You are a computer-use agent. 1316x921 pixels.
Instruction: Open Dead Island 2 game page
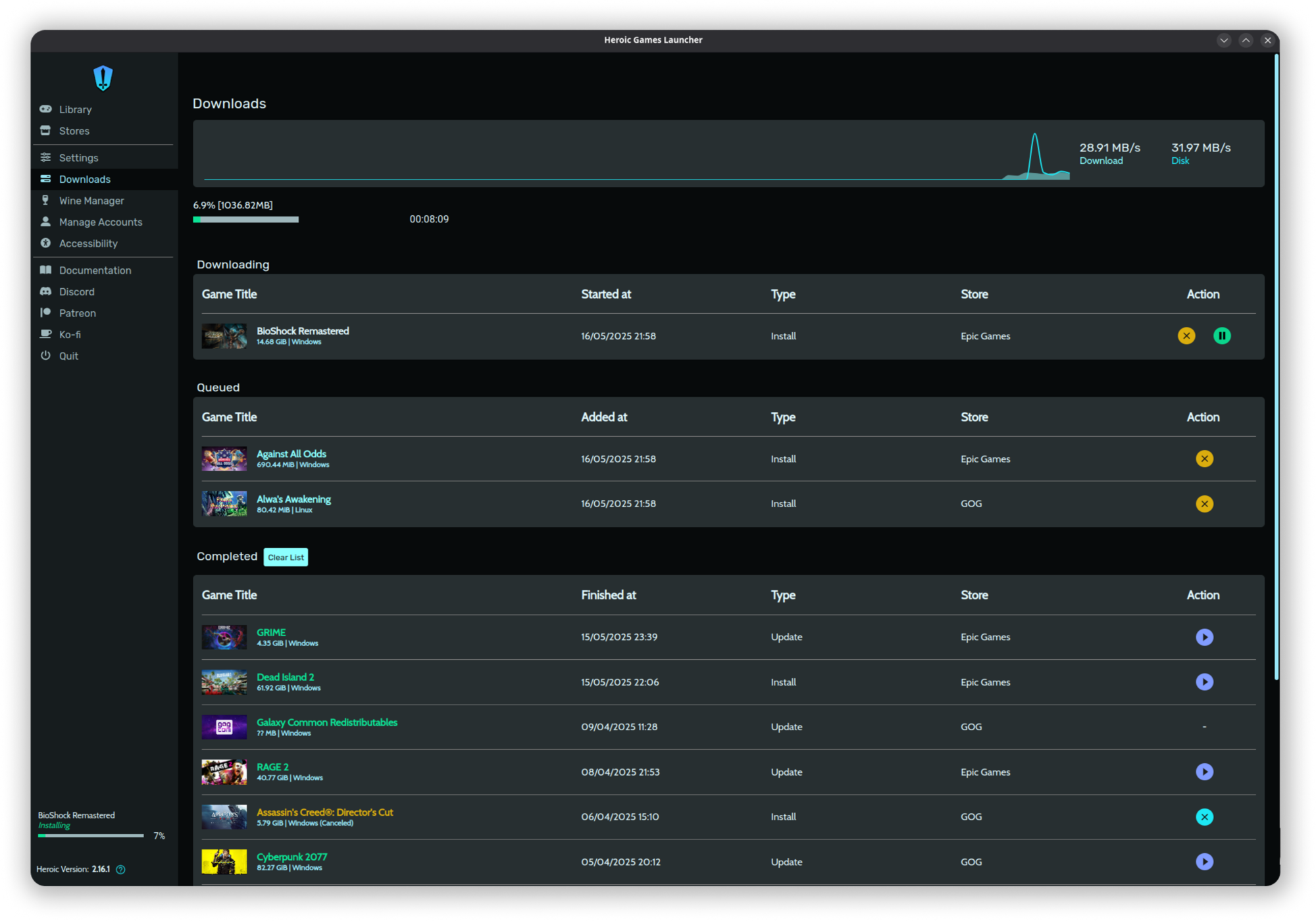pos(285,677)
